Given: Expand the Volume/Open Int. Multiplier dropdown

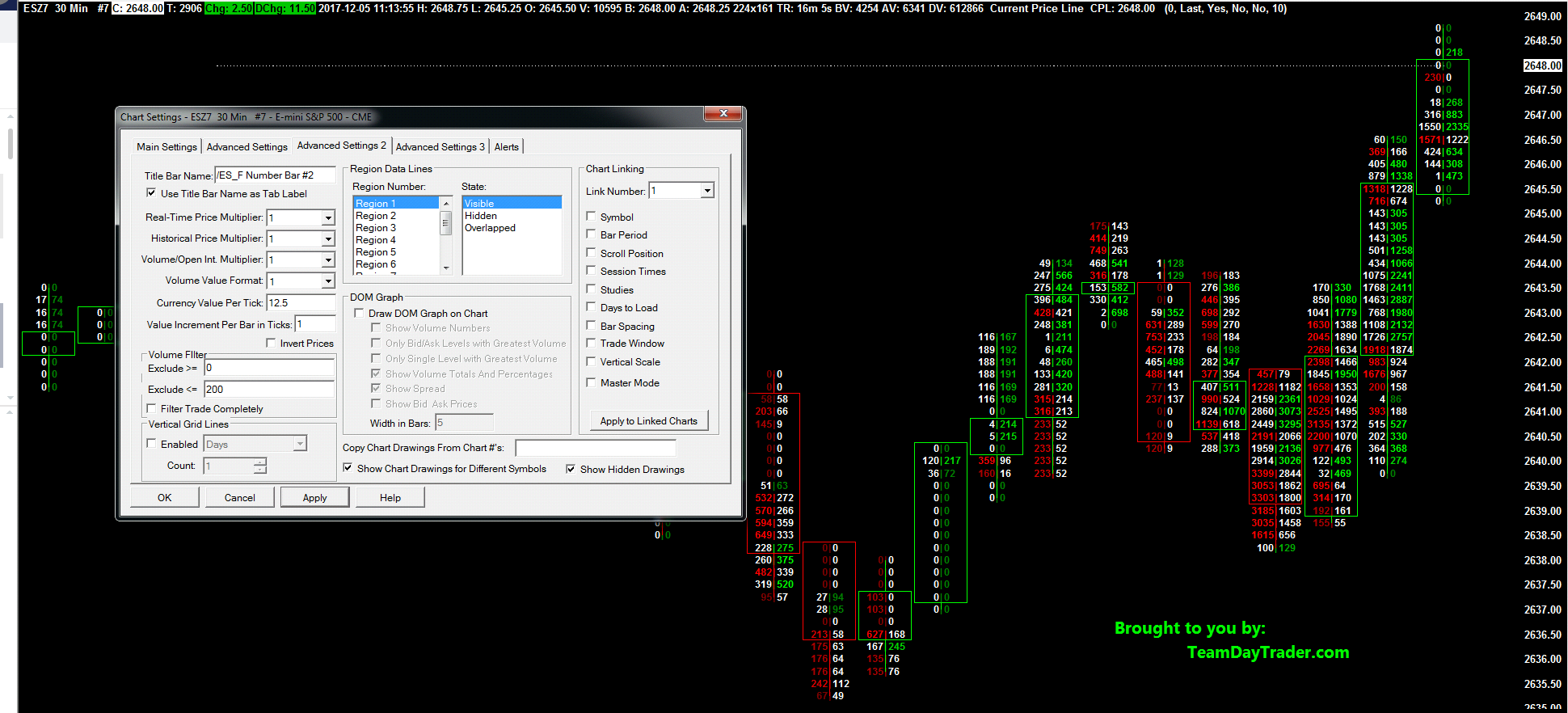Looking at the screenshot, I should (x=328, y=259).
